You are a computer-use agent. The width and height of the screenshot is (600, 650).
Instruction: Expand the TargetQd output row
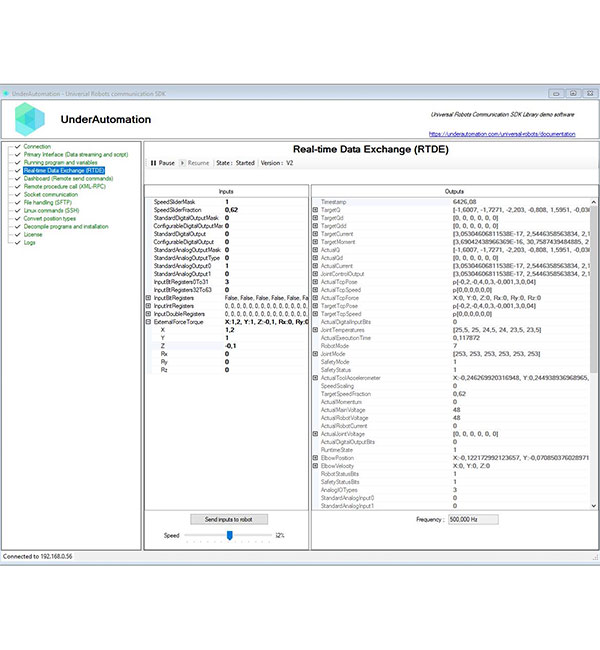316,218
